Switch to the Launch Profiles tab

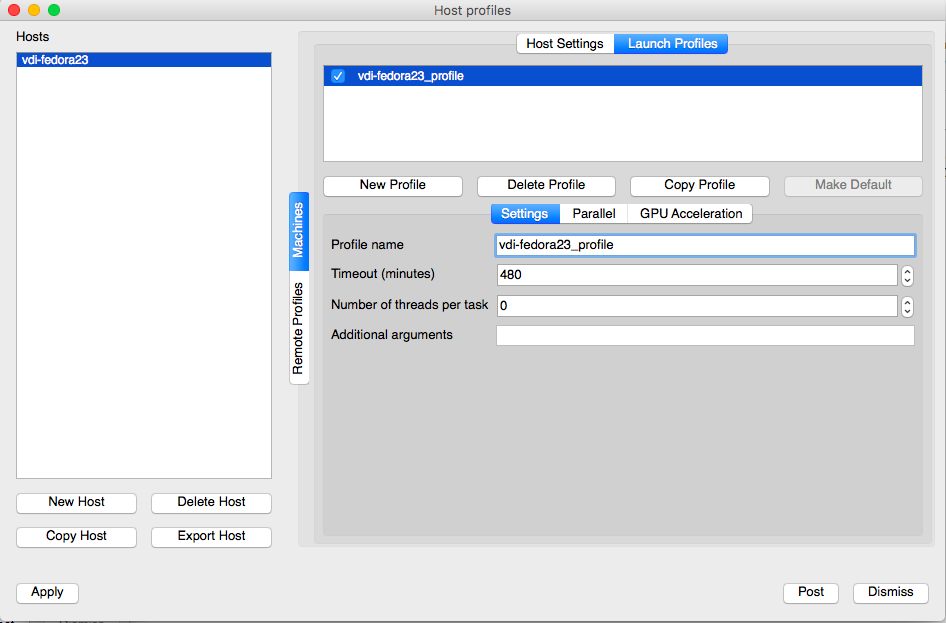coord(672,44)
